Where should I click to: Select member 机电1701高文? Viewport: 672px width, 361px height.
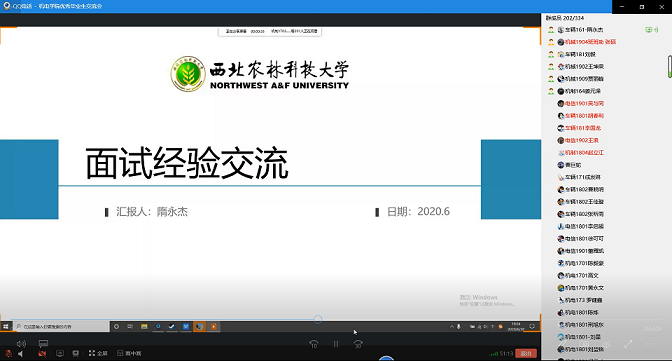click(x=604, y=275)
